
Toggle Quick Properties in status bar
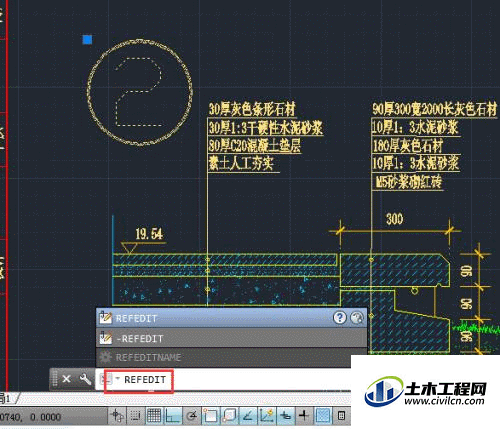[x=341, y=416]
